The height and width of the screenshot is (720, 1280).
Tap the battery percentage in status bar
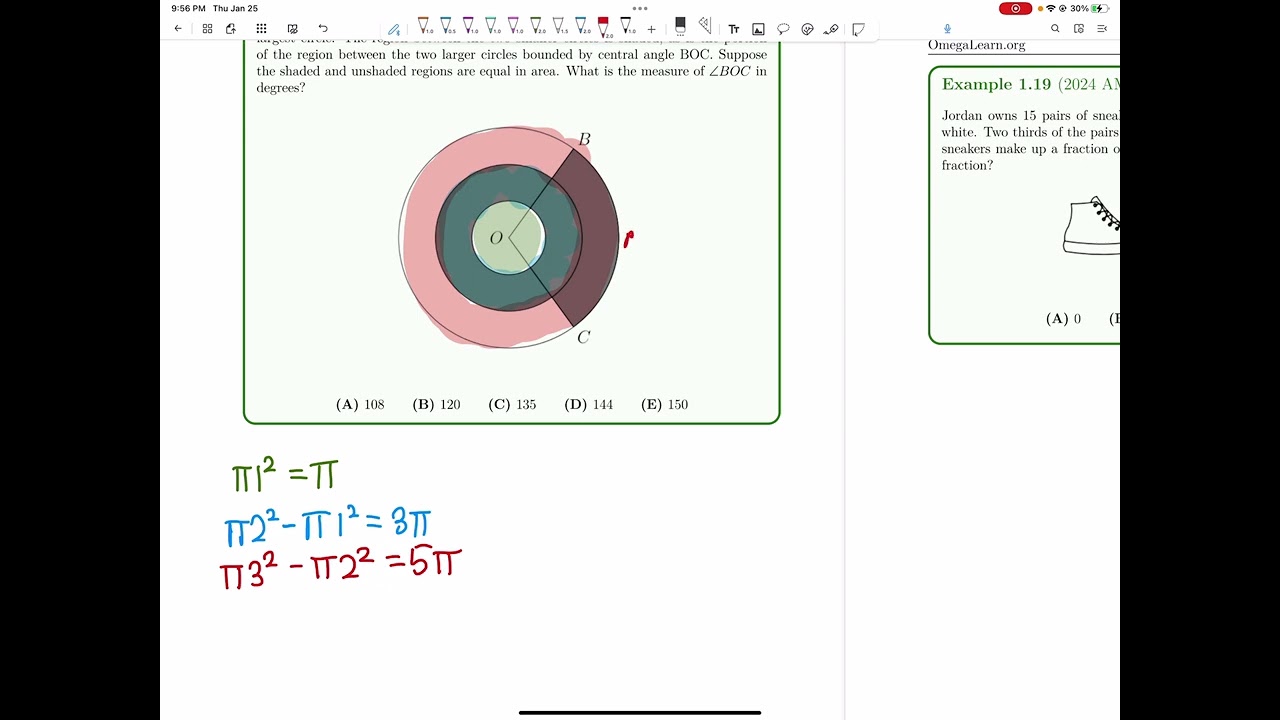click(1079, 8)
